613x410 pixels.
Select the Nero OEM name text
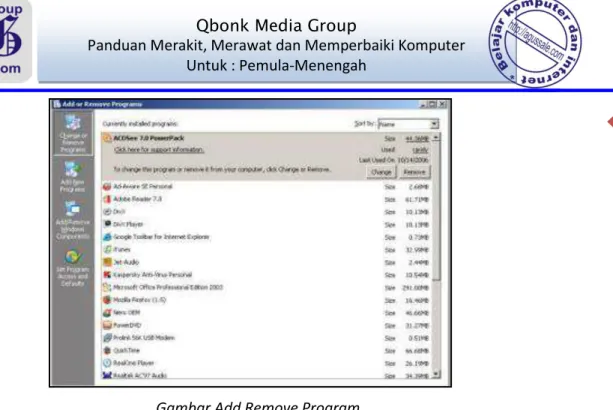pos(126,312)
